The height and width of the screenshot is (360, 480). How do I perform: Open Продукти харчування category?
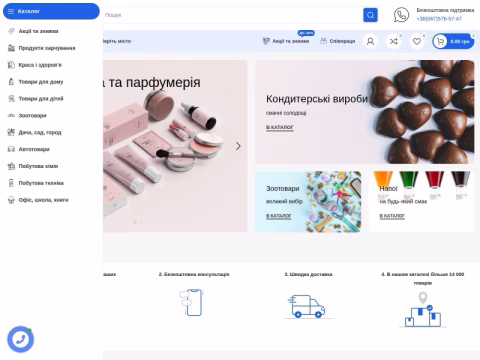(x=47, y=48)
